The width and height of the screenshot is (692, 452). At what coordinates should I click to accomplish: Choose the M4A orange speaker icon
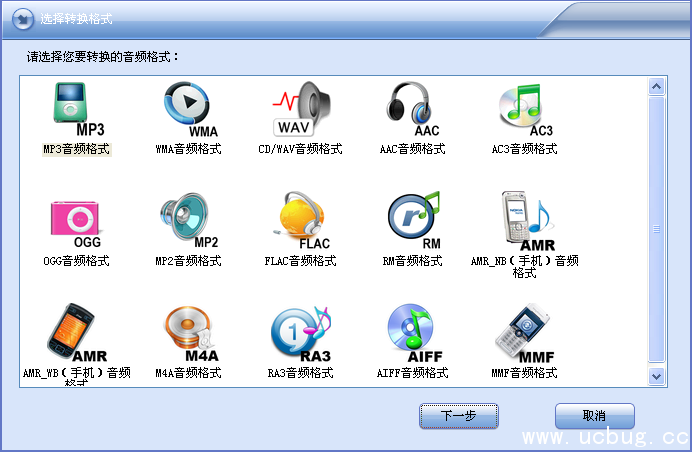coord(191,334)
